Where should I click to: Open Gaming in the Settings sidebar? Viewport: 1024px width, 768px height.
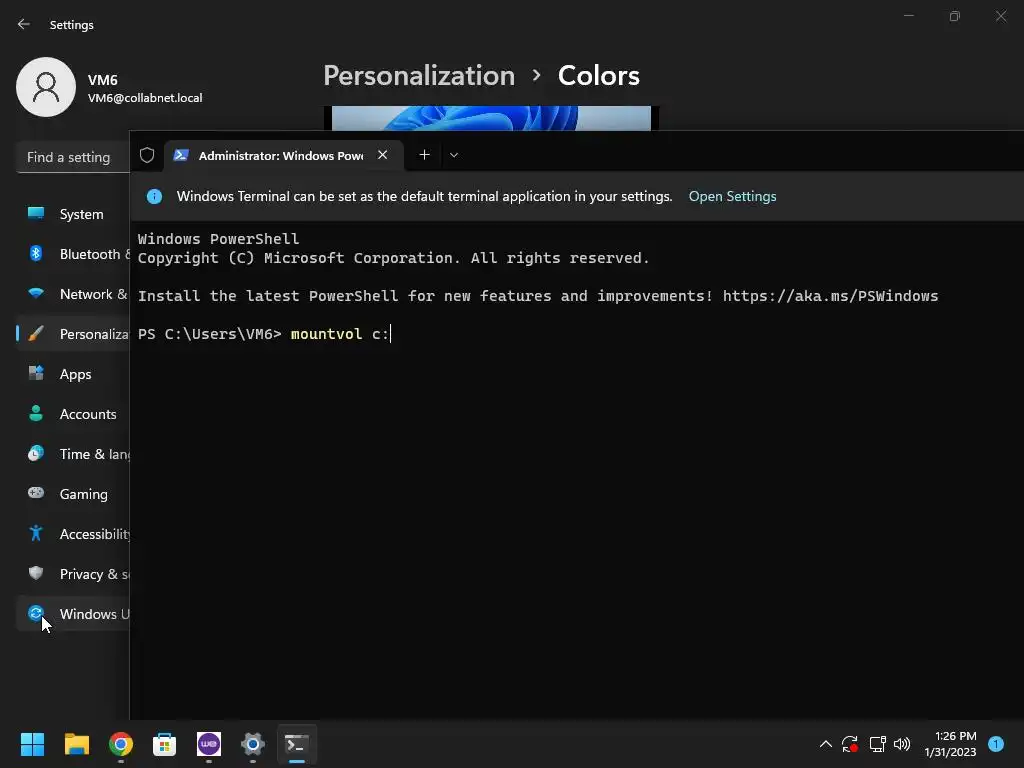(72, 494)
